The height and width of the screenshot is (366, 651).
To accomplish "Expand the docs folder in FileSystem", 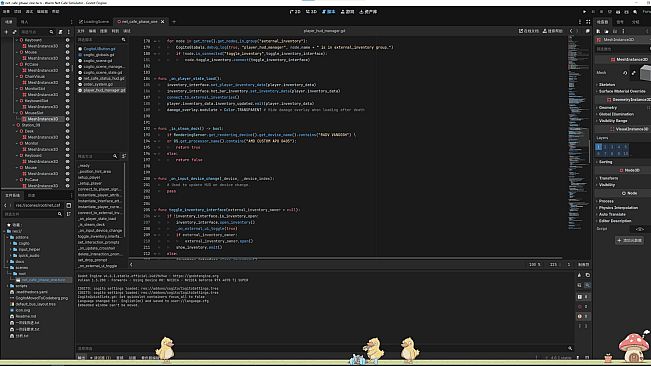I will [7, 261].
